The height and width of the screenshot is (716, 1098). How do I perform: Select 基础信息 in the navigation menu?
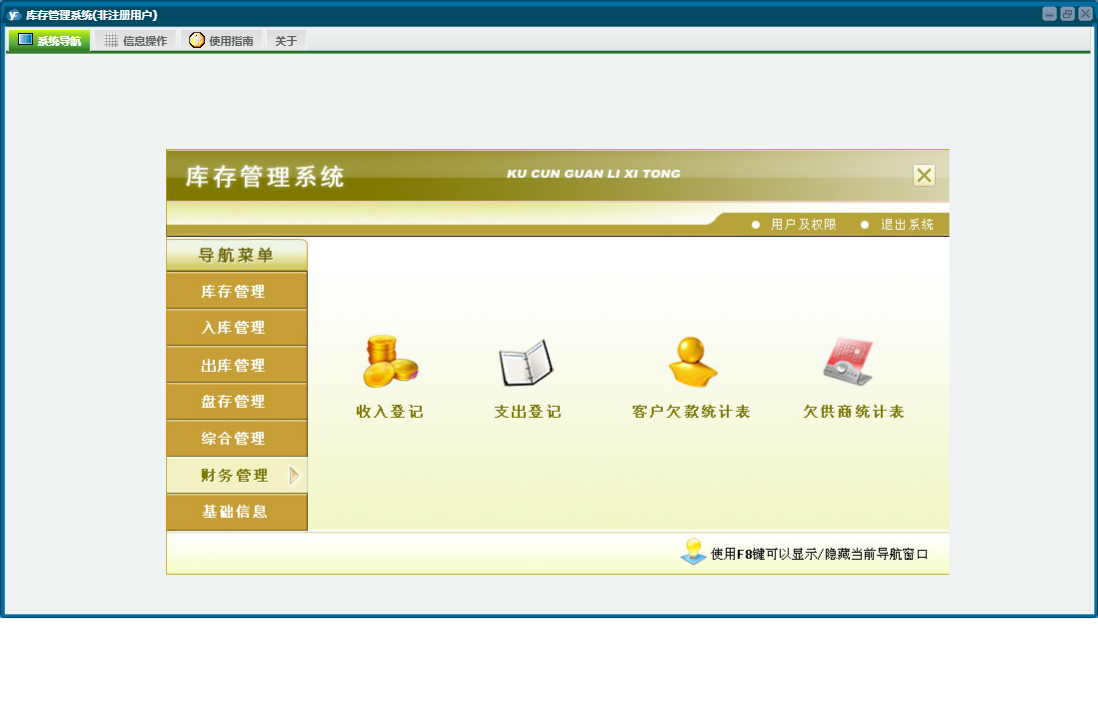[237, 512]
